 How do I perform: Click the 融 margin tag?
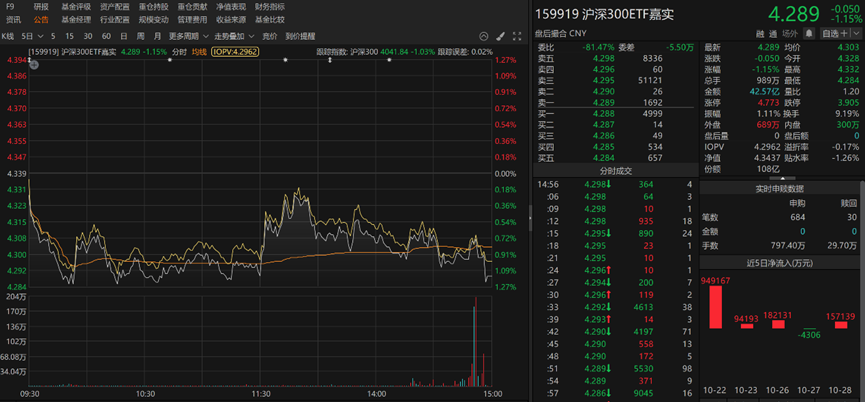(760, 34)
